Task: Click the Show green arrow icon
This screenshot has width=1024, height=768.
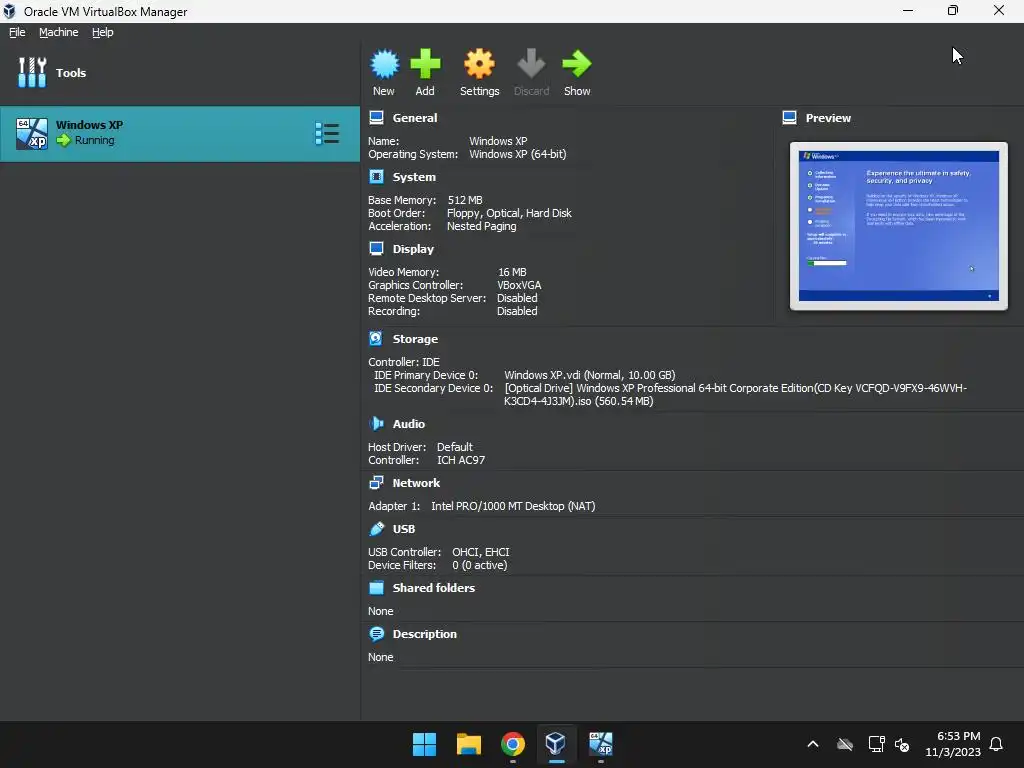Action: (x=577, y=64)
